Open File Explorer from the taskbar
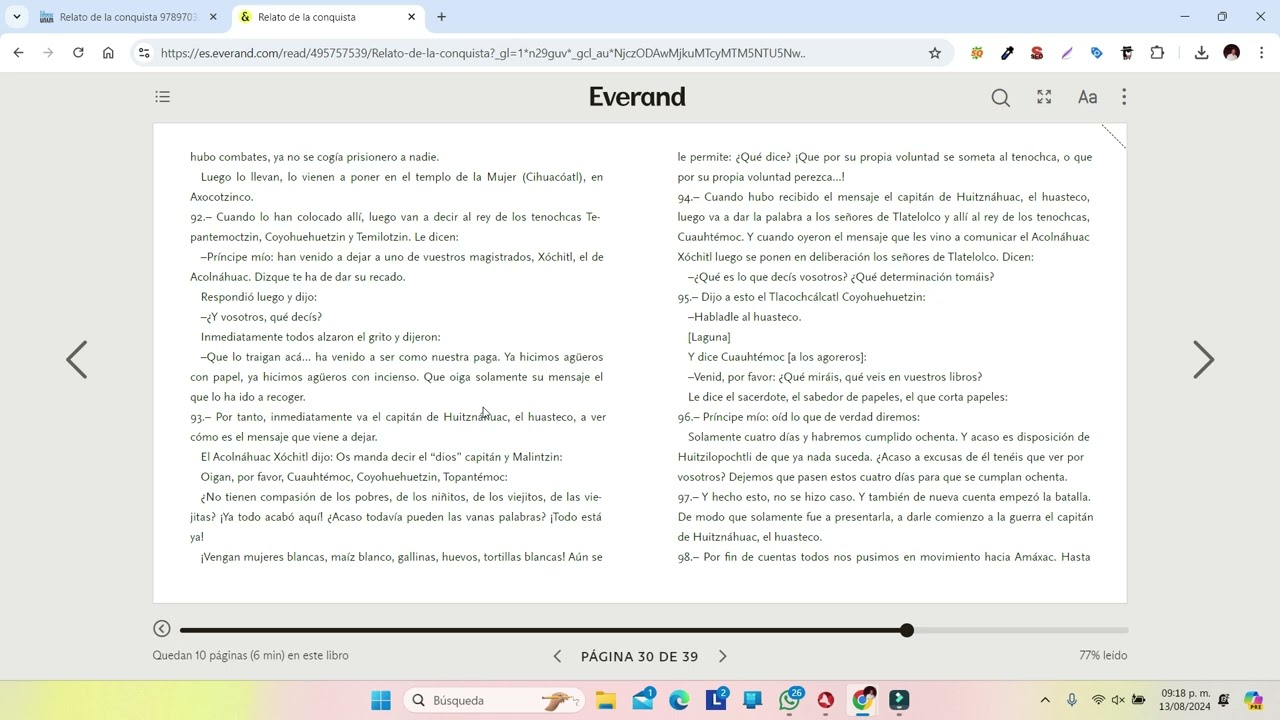This screenshot has width=1280, height=720. point(606,700)
